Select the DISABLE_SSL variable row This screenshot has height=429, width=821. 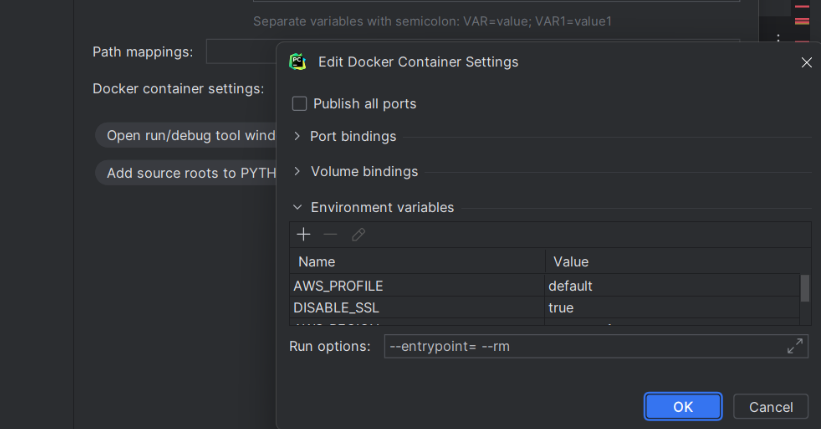[x=545, y=307]
